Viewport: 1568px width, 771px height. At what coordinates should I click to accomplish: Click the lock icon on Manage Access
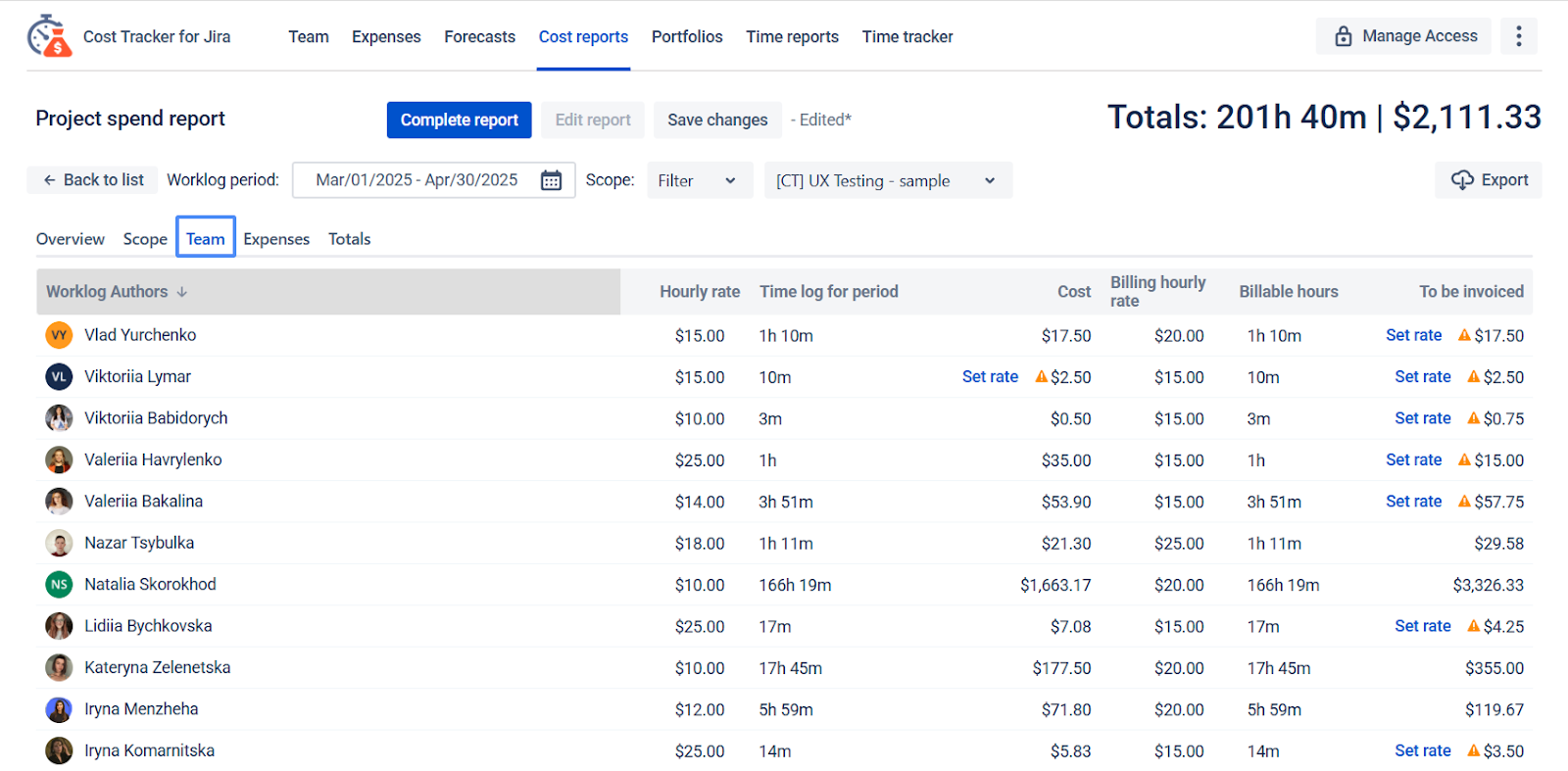1344,36
